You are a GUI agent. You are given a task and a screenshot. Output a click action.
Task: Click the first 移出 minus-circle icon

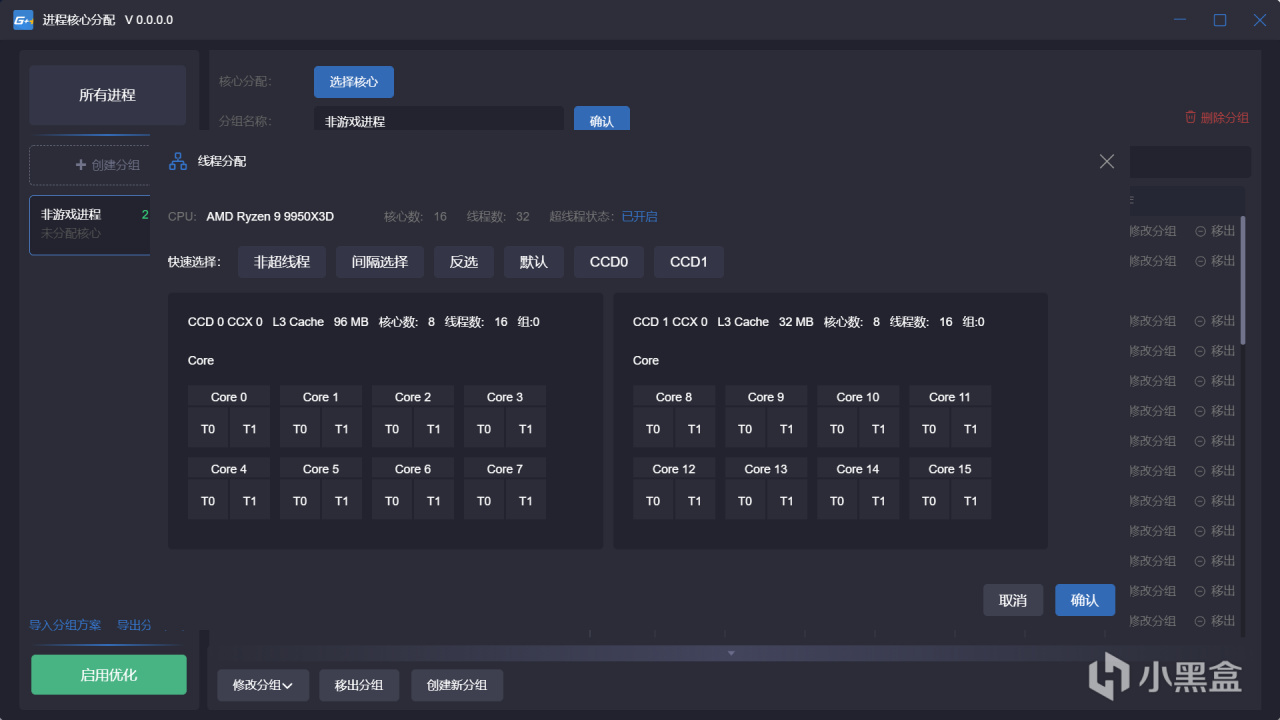(x=1200, y=231)
